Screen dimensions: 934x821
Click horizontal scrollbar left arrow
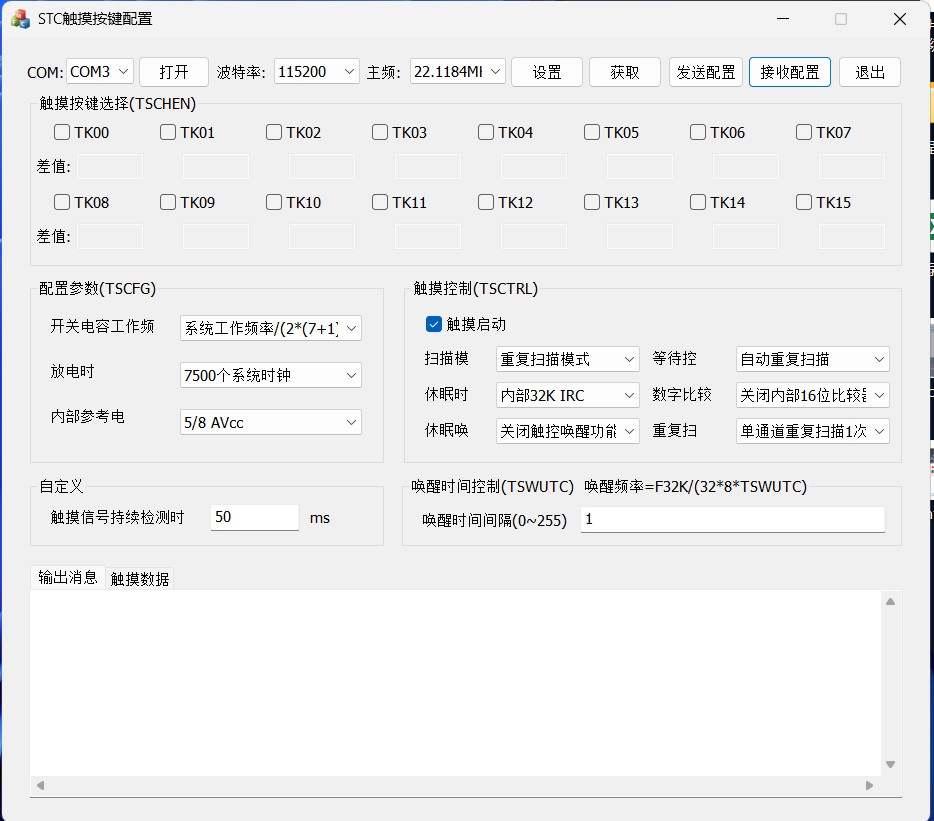pos(41,786)
